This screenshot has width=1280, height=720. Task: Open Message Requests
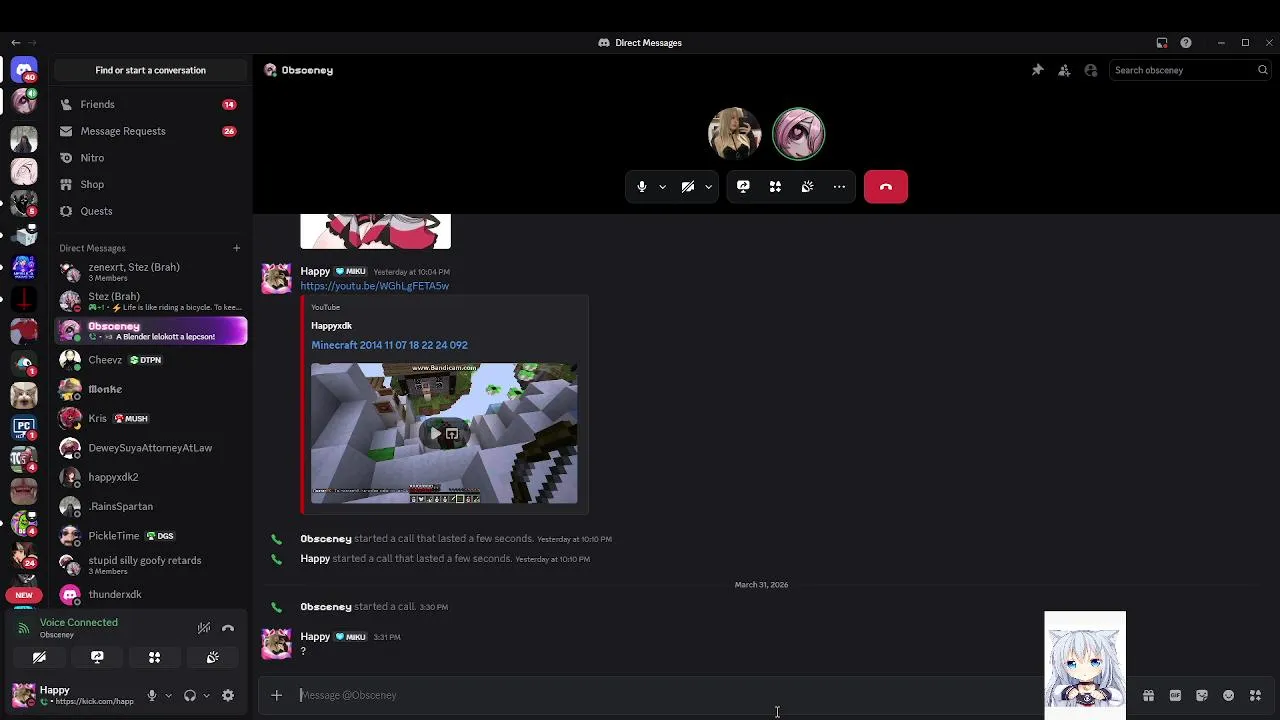point(150,131)
